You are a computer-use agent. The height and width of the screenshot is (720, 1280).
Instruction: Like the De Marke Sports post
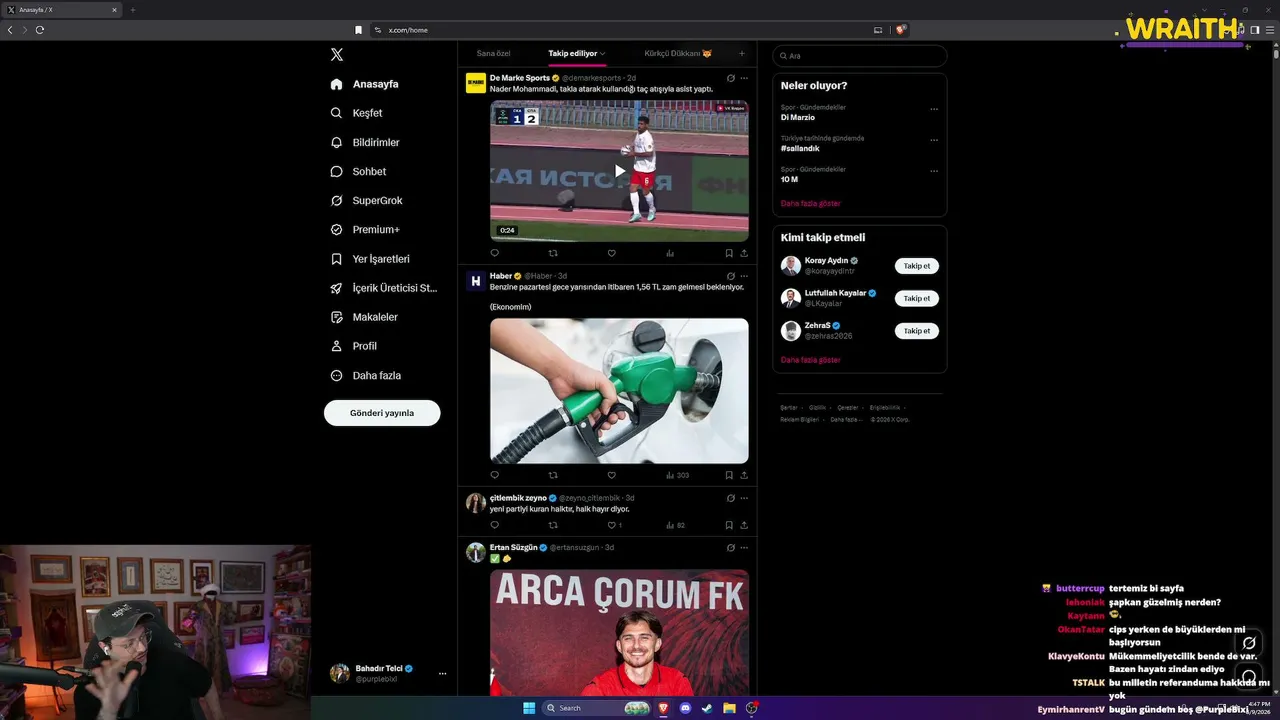612,254
